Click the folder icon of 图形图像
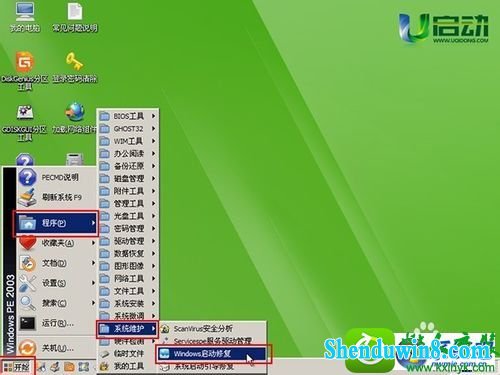500x375 pixels. (x=105, y=266)
